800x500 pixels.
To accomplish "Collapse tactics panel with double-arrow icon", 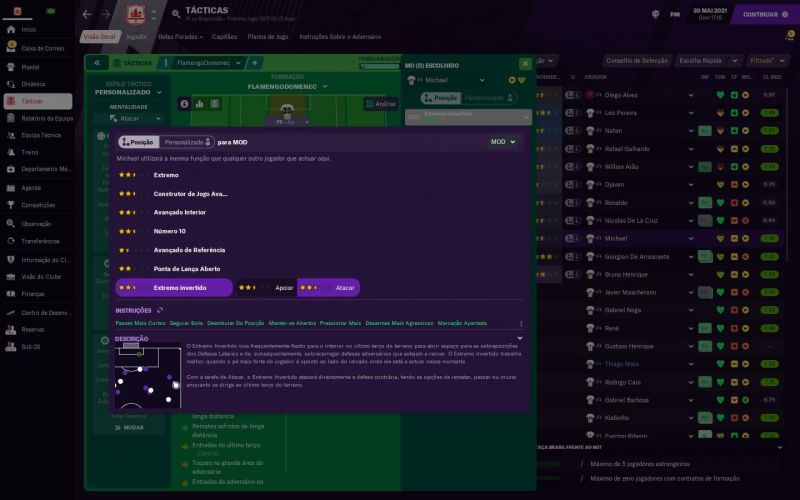I will point(97,63).
